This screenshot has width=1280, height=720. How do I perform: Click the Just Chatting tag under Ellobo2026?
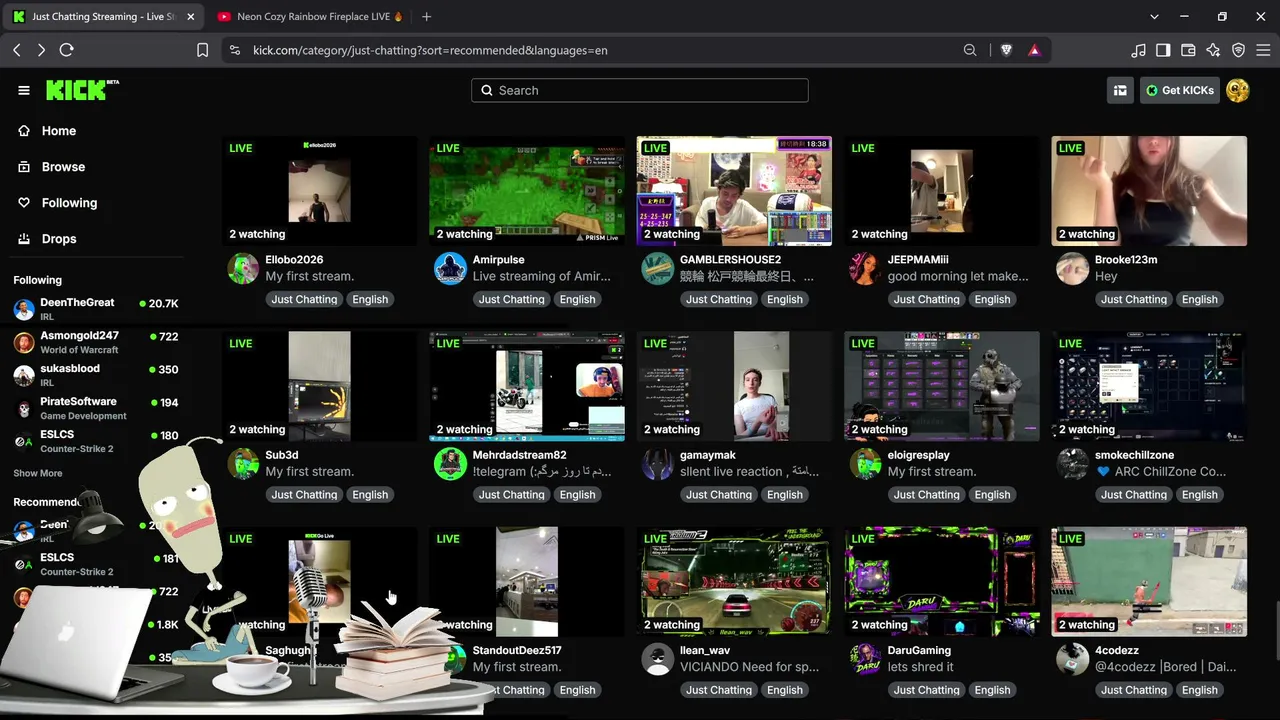[x=304, y=299]
